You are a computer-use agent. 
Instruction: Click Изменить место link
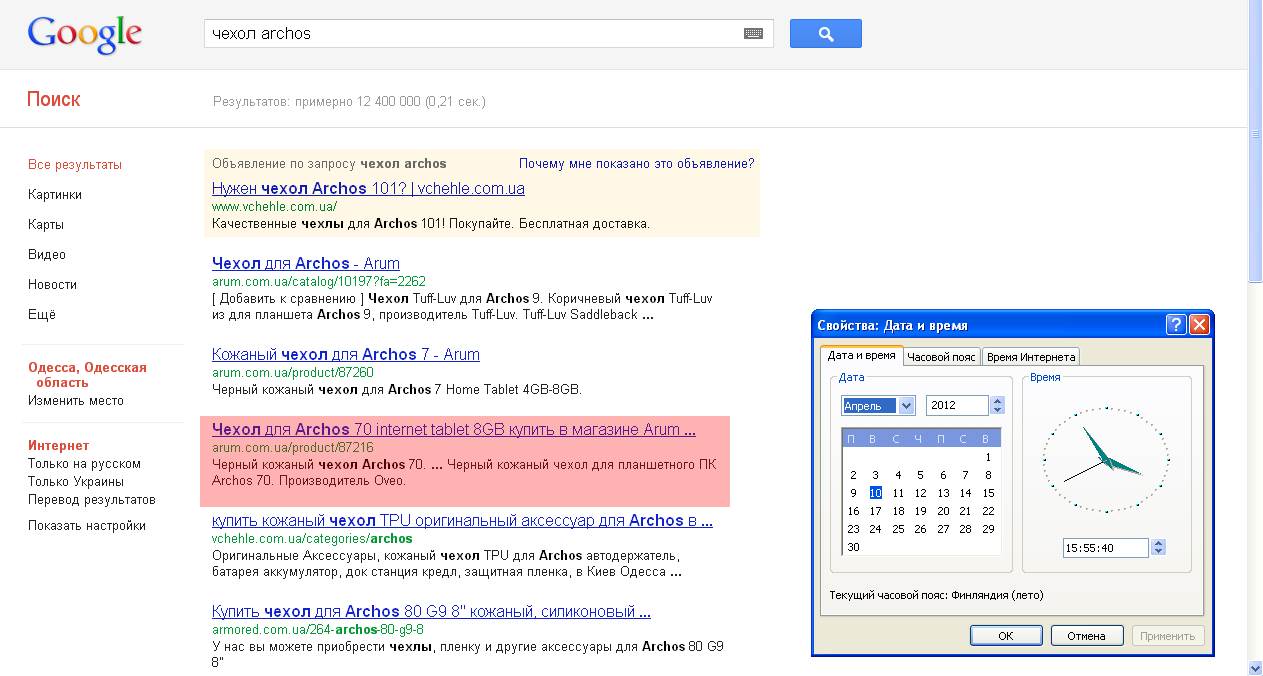point(76,401)
